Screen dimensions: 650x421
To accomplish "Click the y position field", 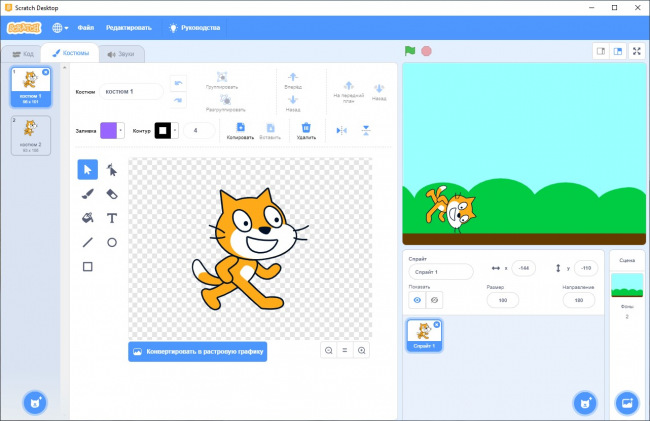I will click(586, 268).
